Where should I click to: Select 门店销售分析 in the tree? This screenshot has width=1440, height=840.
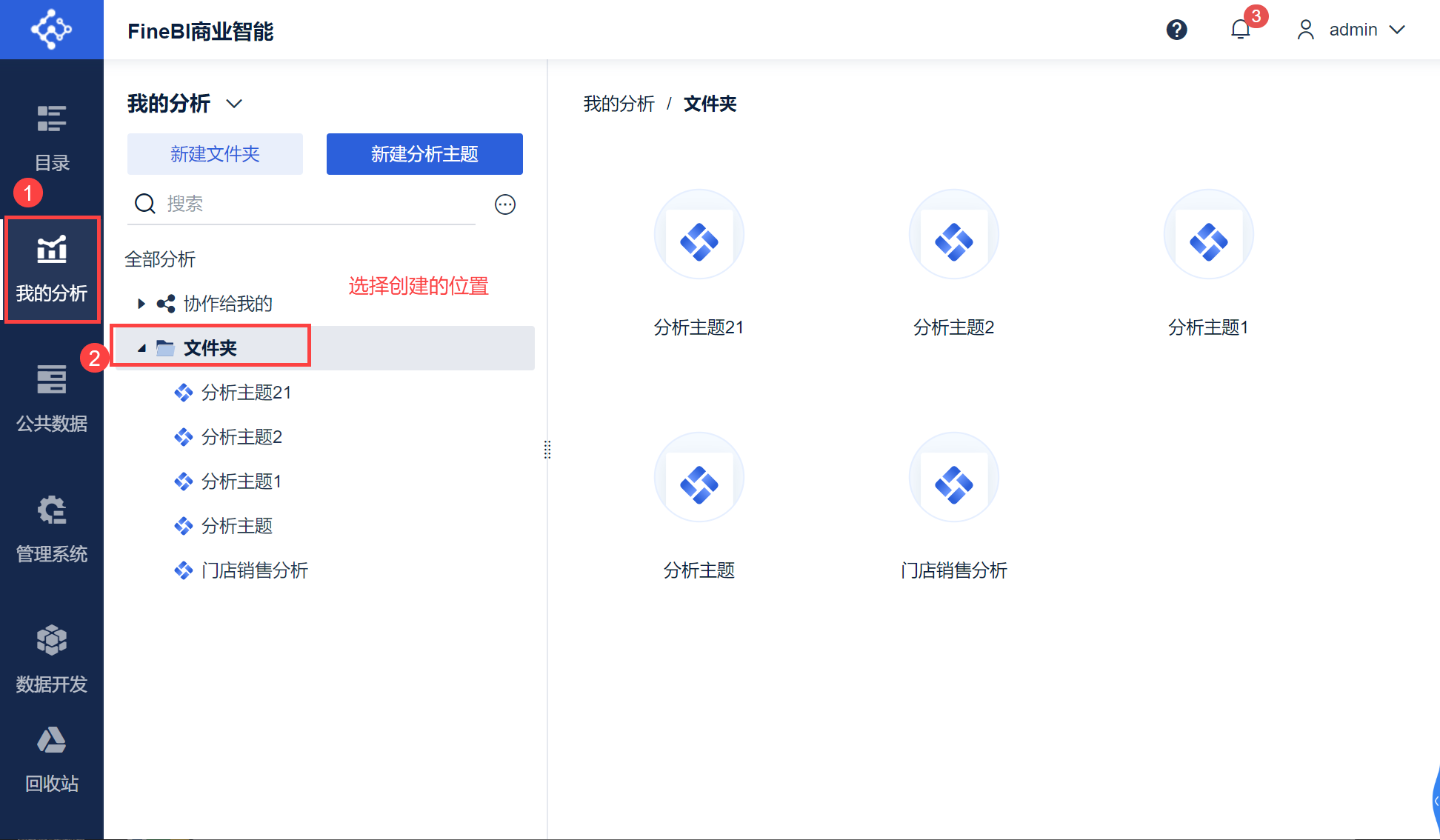(254, 570)
